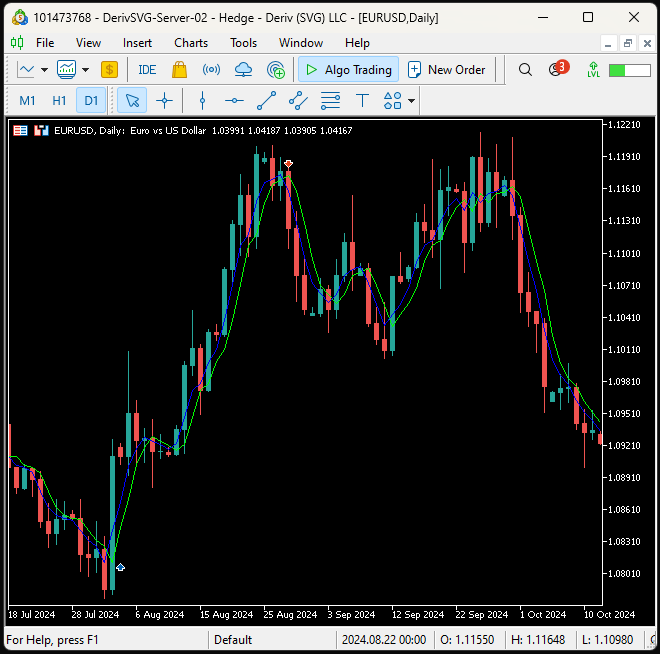Select the vertical line drawing tool

[x=202, y=101]
